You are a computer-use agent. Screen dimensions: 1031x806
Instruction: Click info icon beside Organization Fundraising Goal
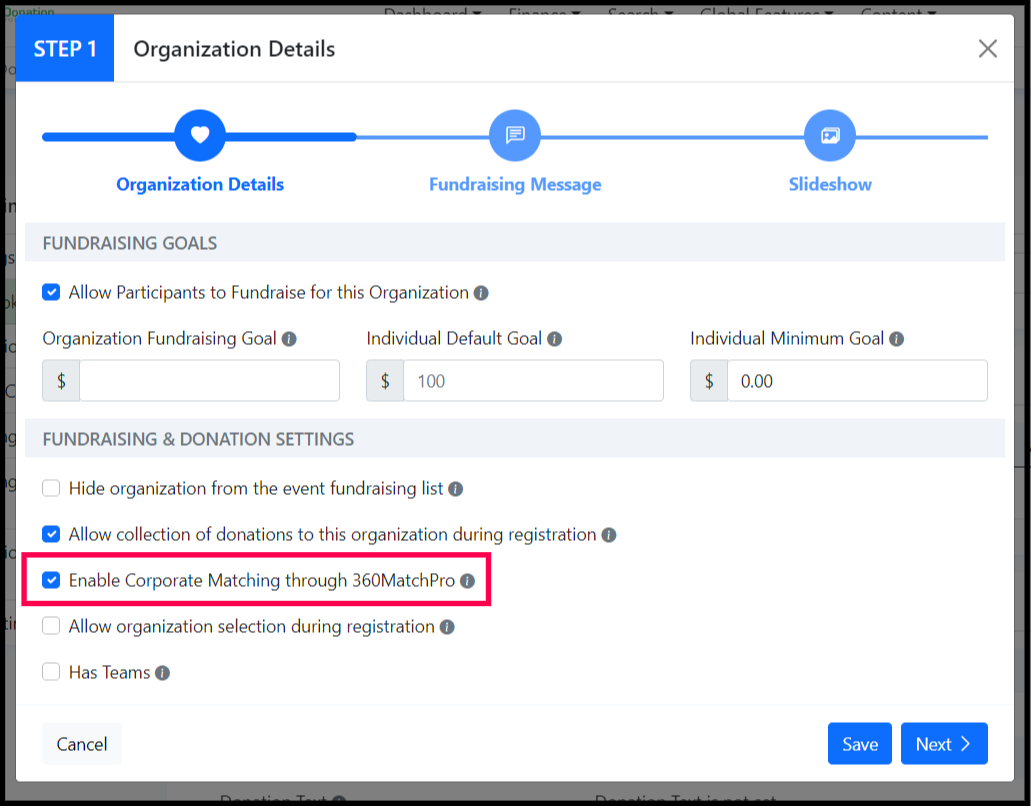(289, 339)
